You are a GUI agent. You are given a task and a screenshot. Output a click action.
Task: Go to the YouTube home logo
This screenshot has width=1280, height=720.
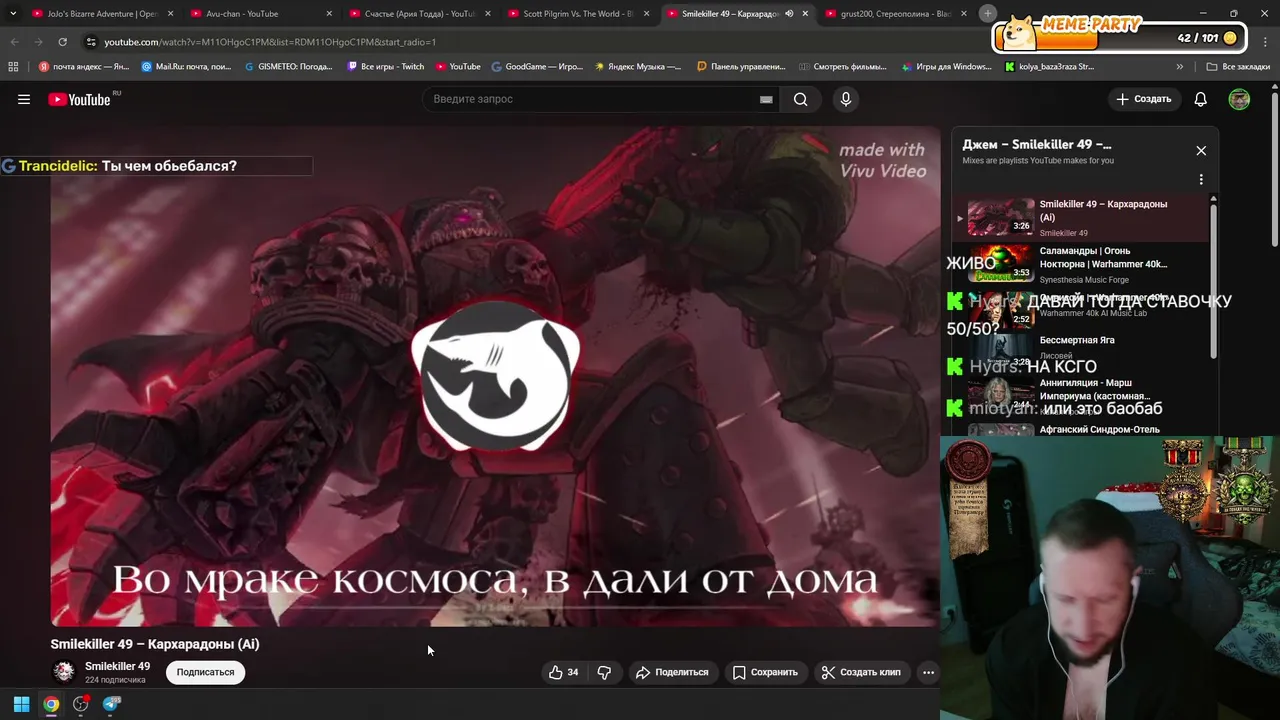[x=79, y=99]
